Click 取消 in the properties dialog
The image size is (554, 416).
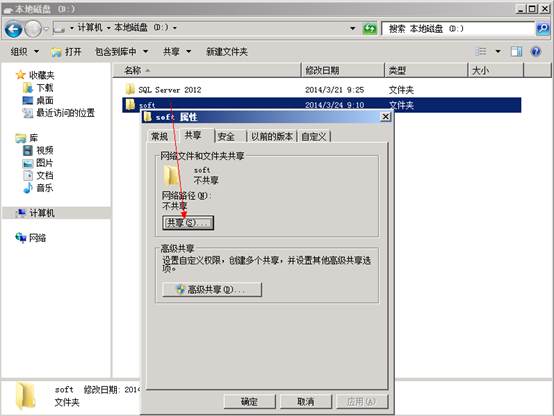pyautogui.click(x=306, y=402)
